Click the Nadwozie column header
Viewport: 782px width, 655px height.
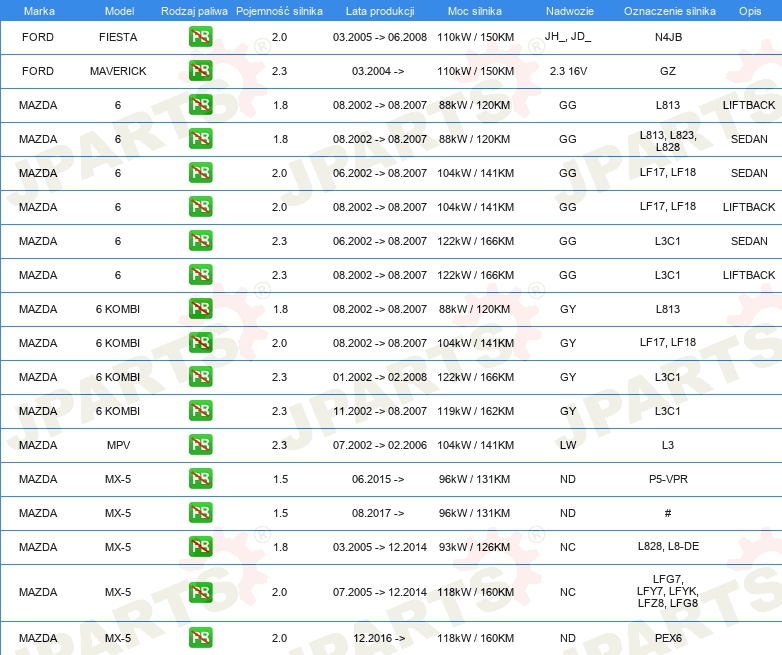570,11
